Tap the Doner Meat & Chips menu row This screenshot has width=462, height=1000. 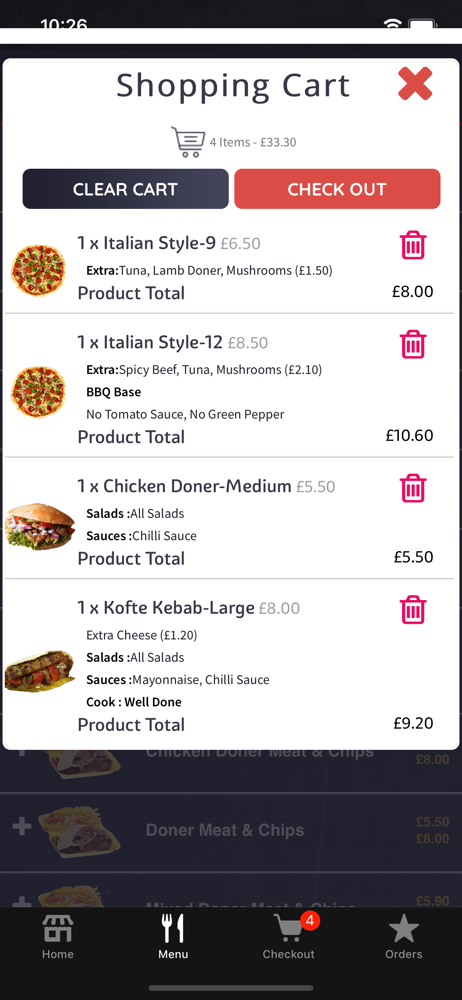coord(231,832)
